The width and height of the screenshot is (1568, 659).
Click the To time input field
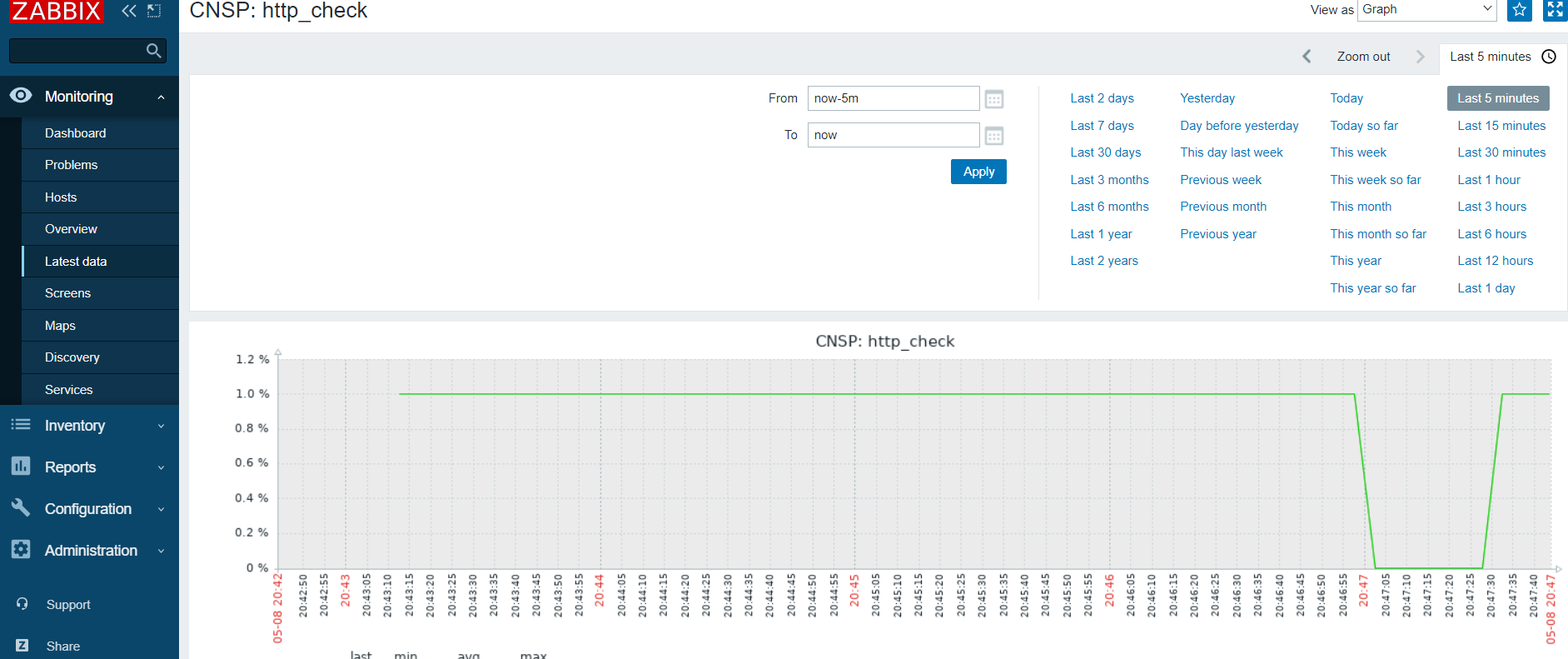[x=894, y=135]
